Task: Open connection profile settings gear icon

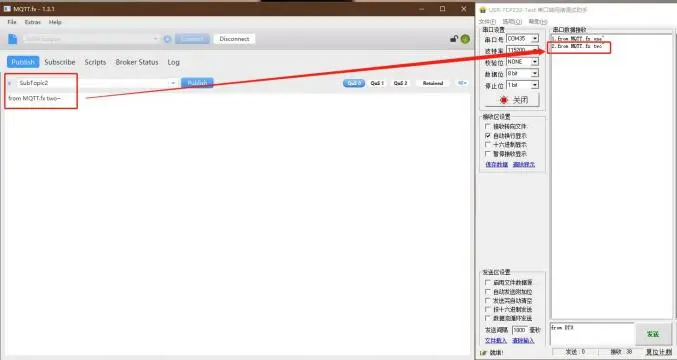Action: pos(167,39)
